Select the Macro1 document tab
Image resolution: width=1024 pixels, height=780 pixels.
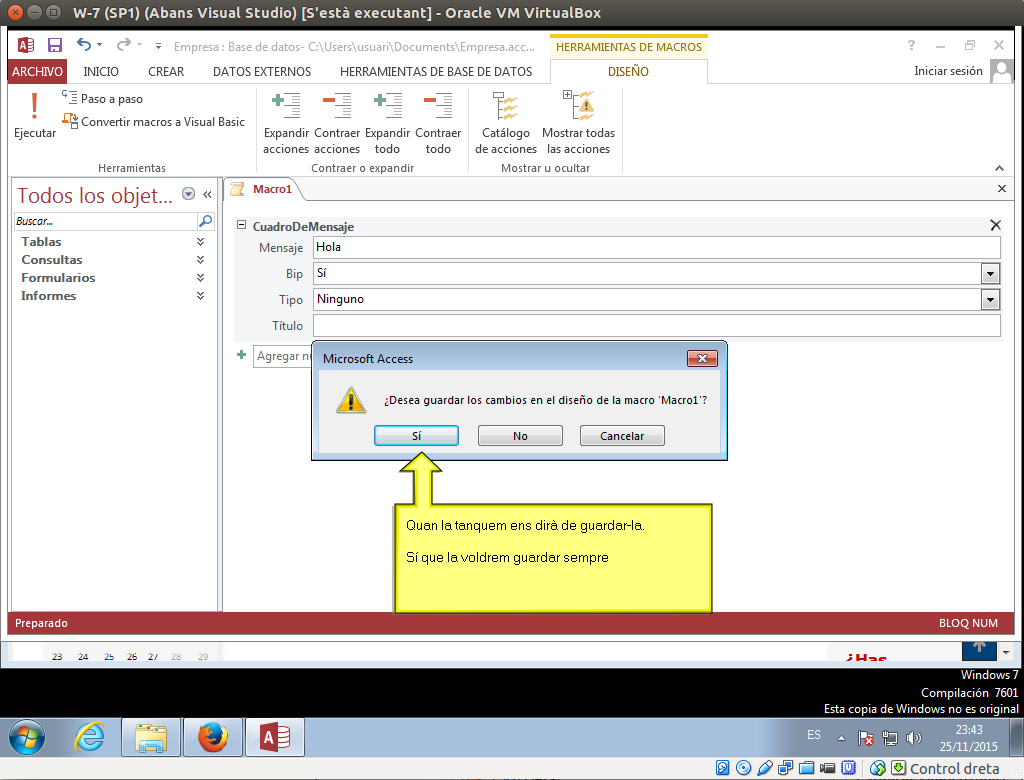click(264, 189)
